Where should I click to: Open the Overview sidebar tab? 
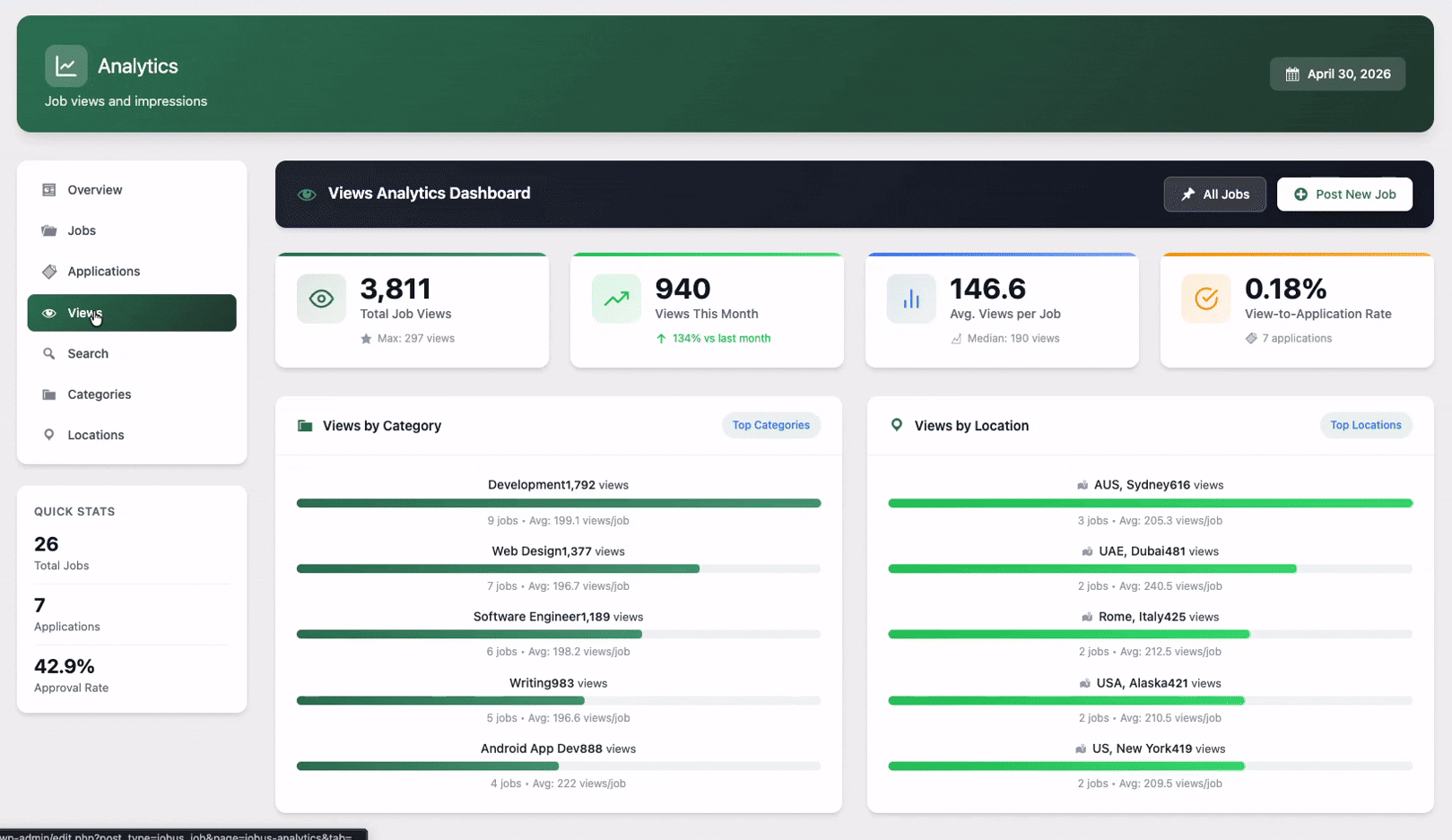pos(94,190)
